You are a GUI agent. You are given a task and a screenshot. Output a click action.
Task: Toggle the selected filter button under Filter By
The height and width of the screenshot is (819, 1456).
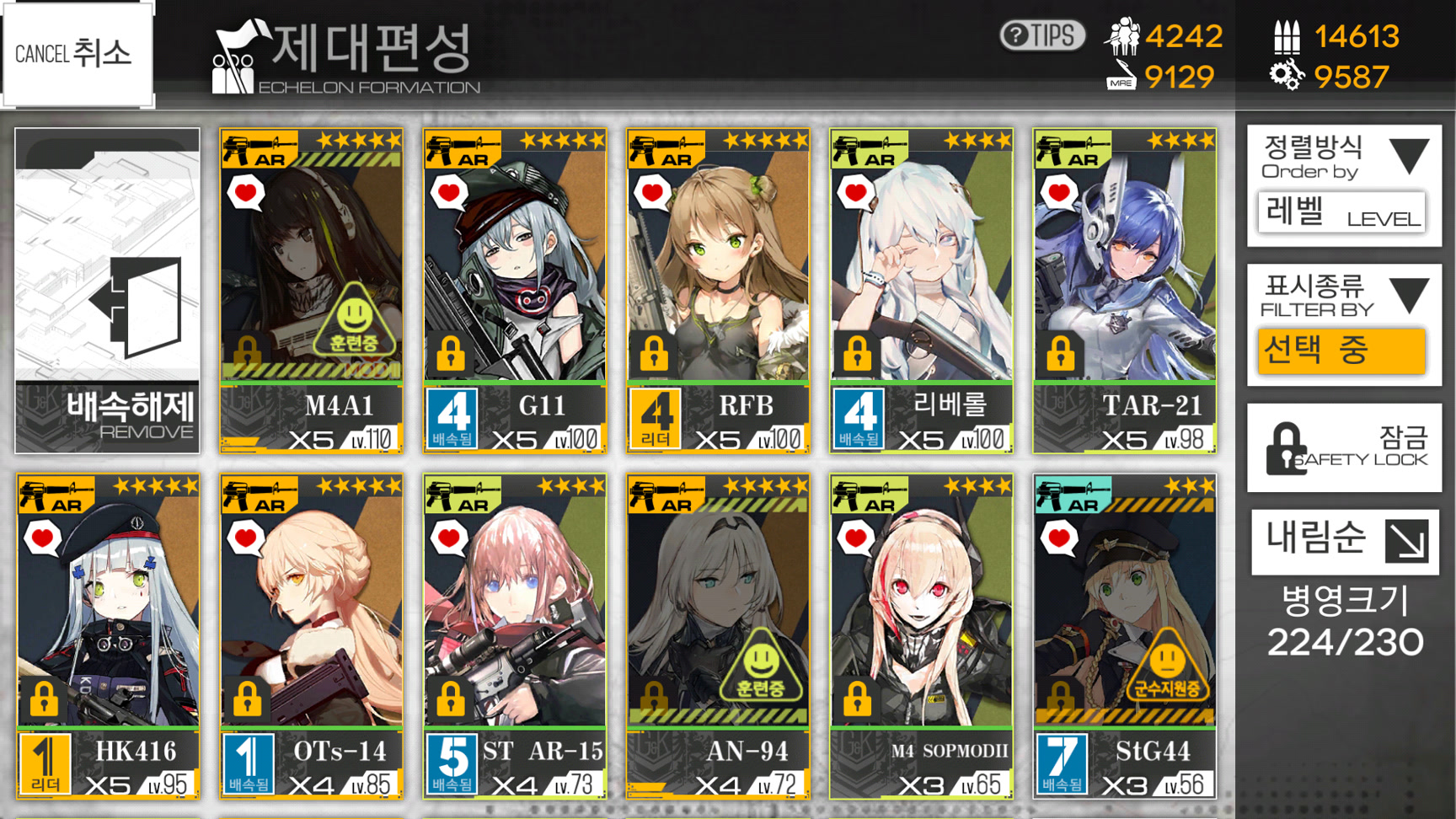coord(1341,351)
